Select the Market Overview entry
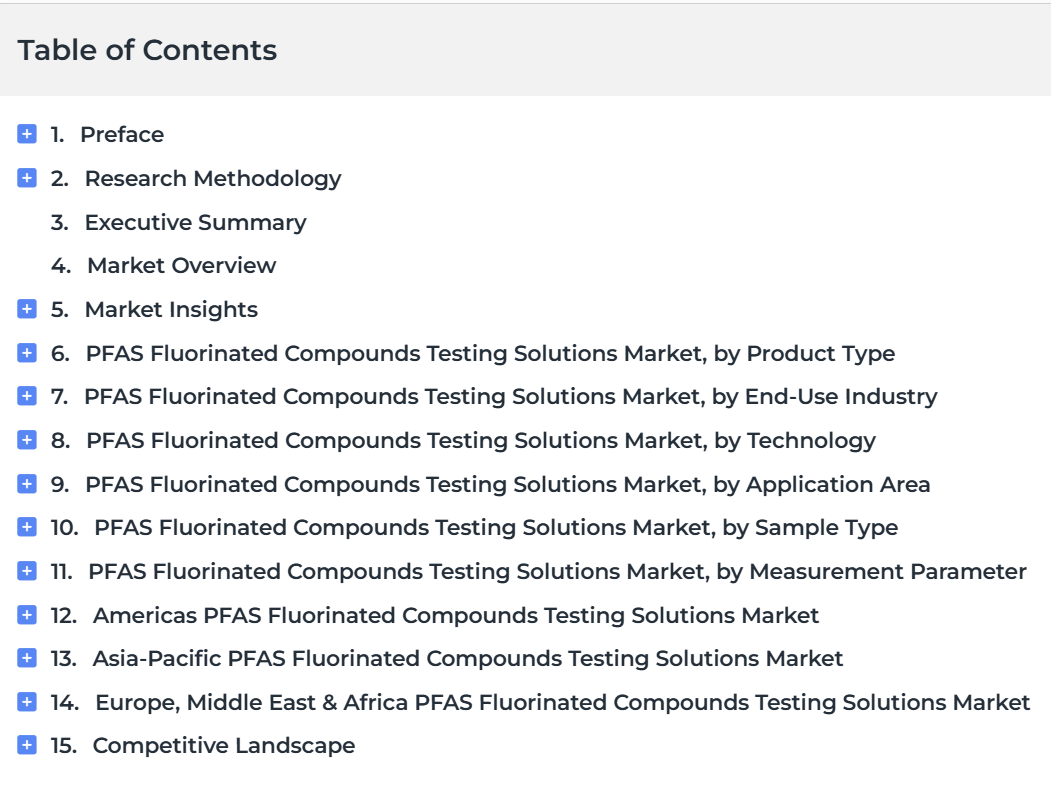 [182, 265]
